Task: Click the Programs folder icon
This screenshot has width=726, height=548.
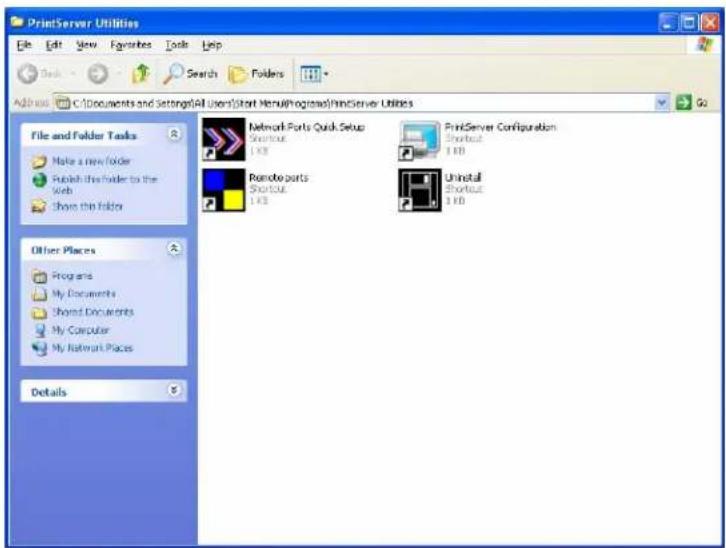Action: [39, 276]
